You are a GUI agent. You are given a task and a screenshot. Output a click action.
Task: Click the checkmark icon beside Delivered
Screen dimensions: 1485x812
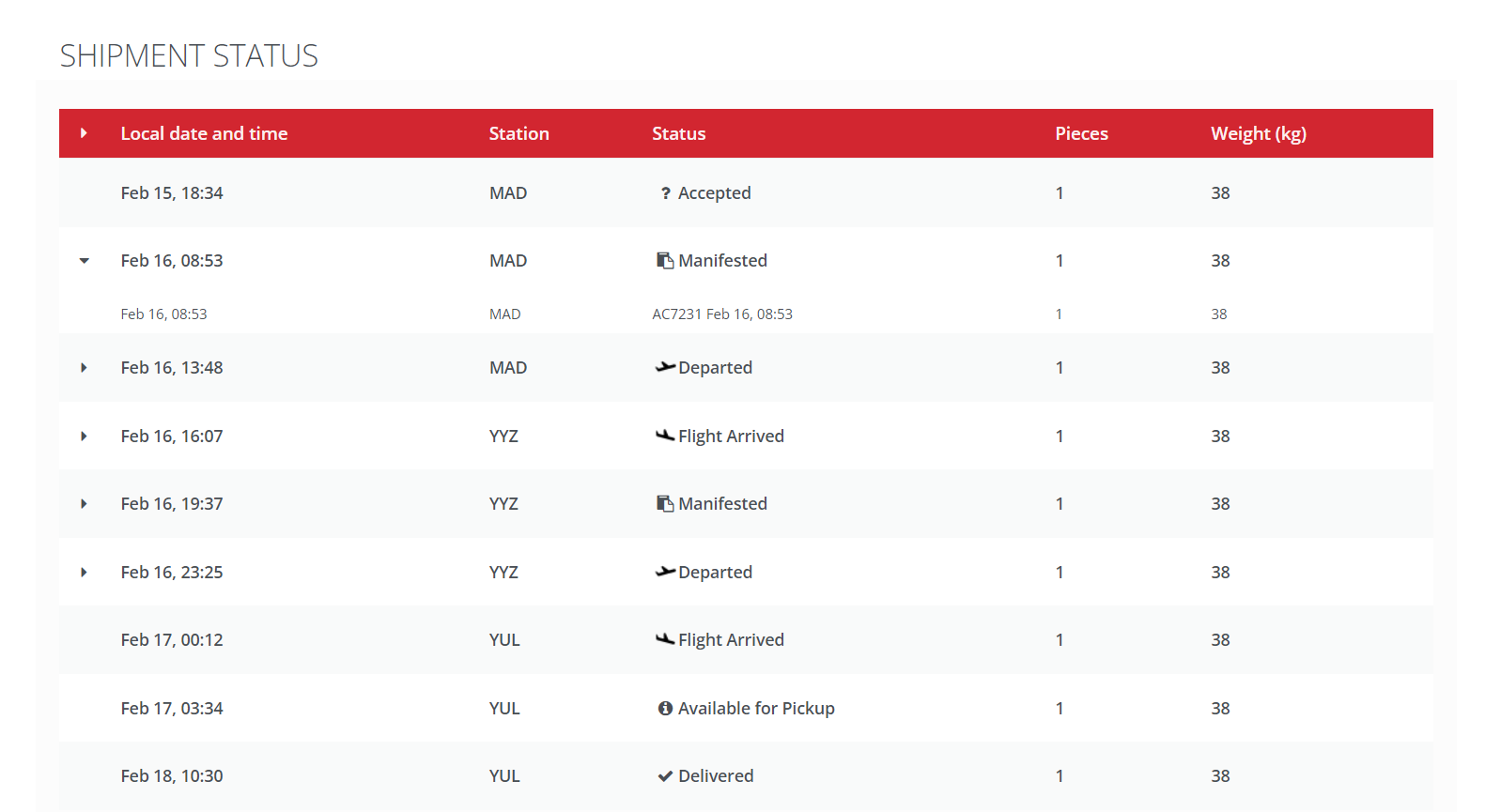point(665,776)
